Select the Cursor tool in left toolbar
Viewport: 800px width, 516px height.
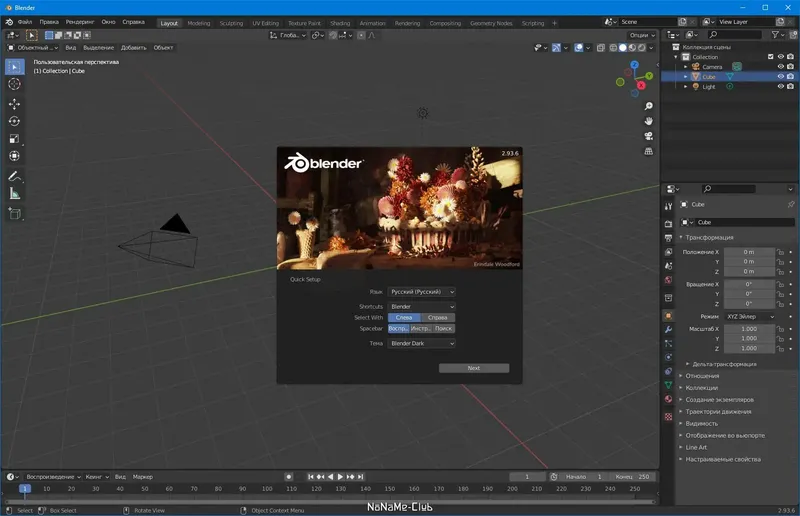pyautogui.click(x=15, y=84)
